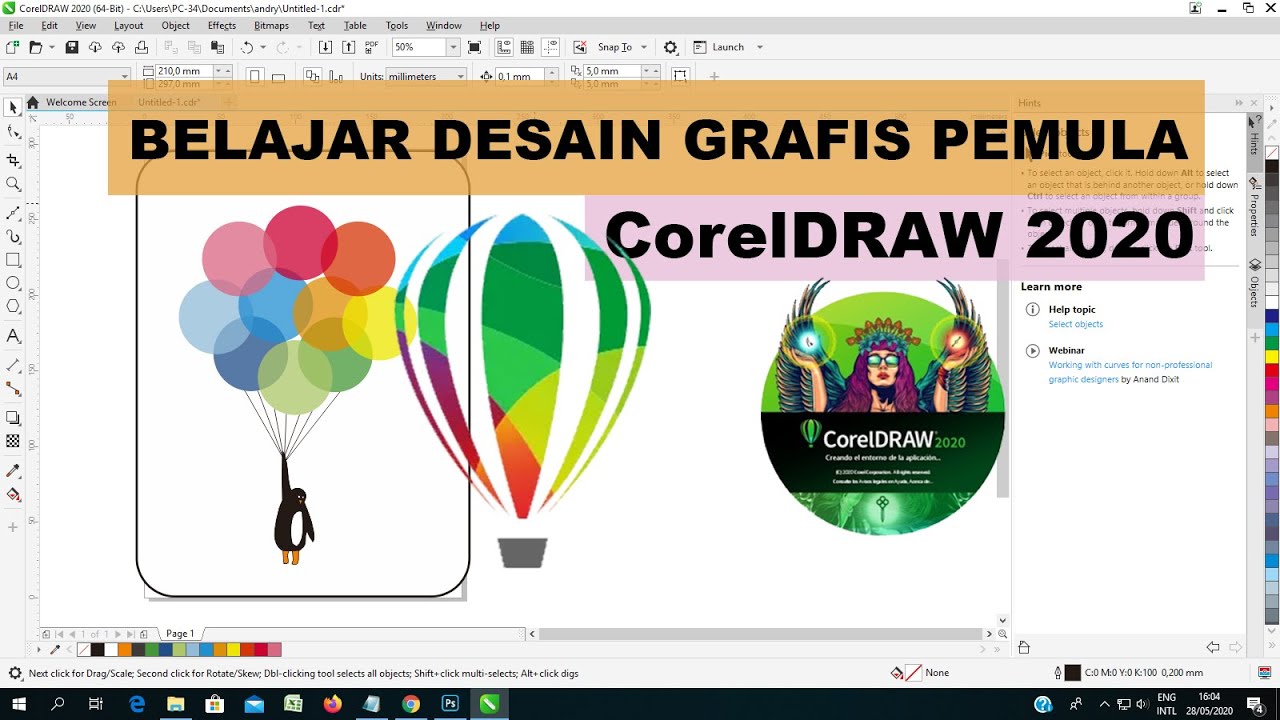Open the Units millimeters dropdown

point(460,76)
